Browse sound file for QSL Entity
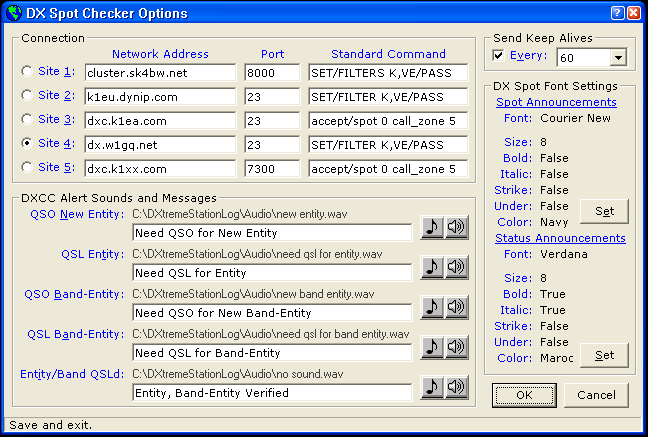 (x=432, y=267)
